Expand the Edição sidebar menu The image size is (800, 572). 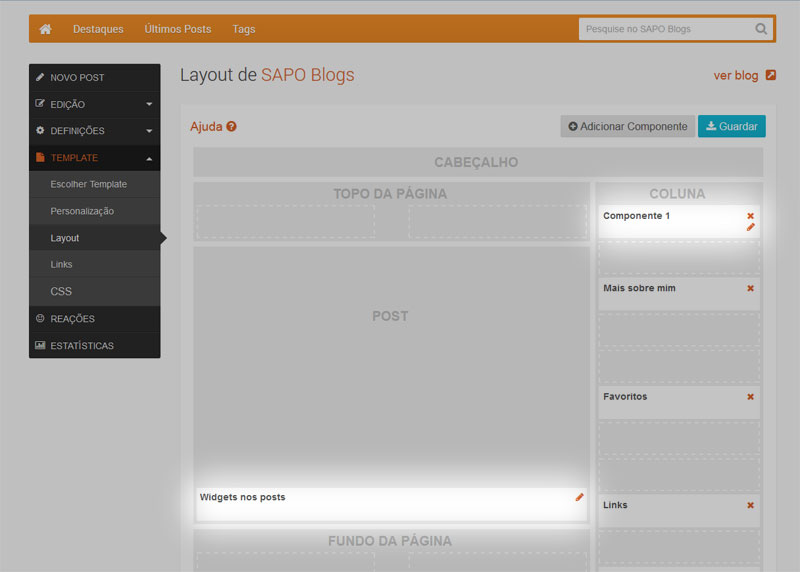coord(148,104)
